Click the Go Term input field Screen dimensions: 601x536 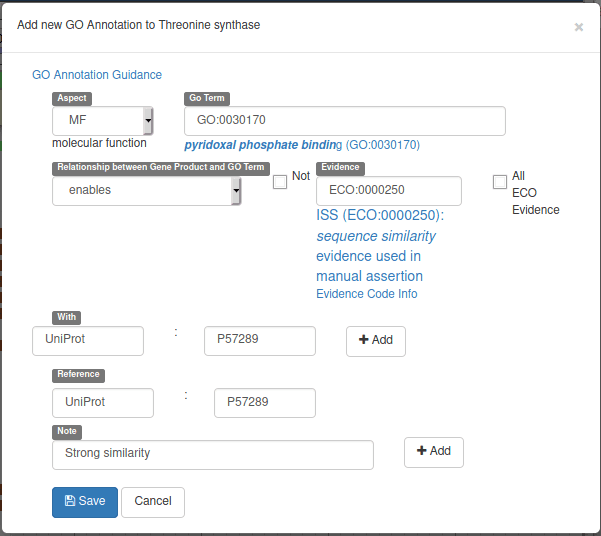pos(344,121)
